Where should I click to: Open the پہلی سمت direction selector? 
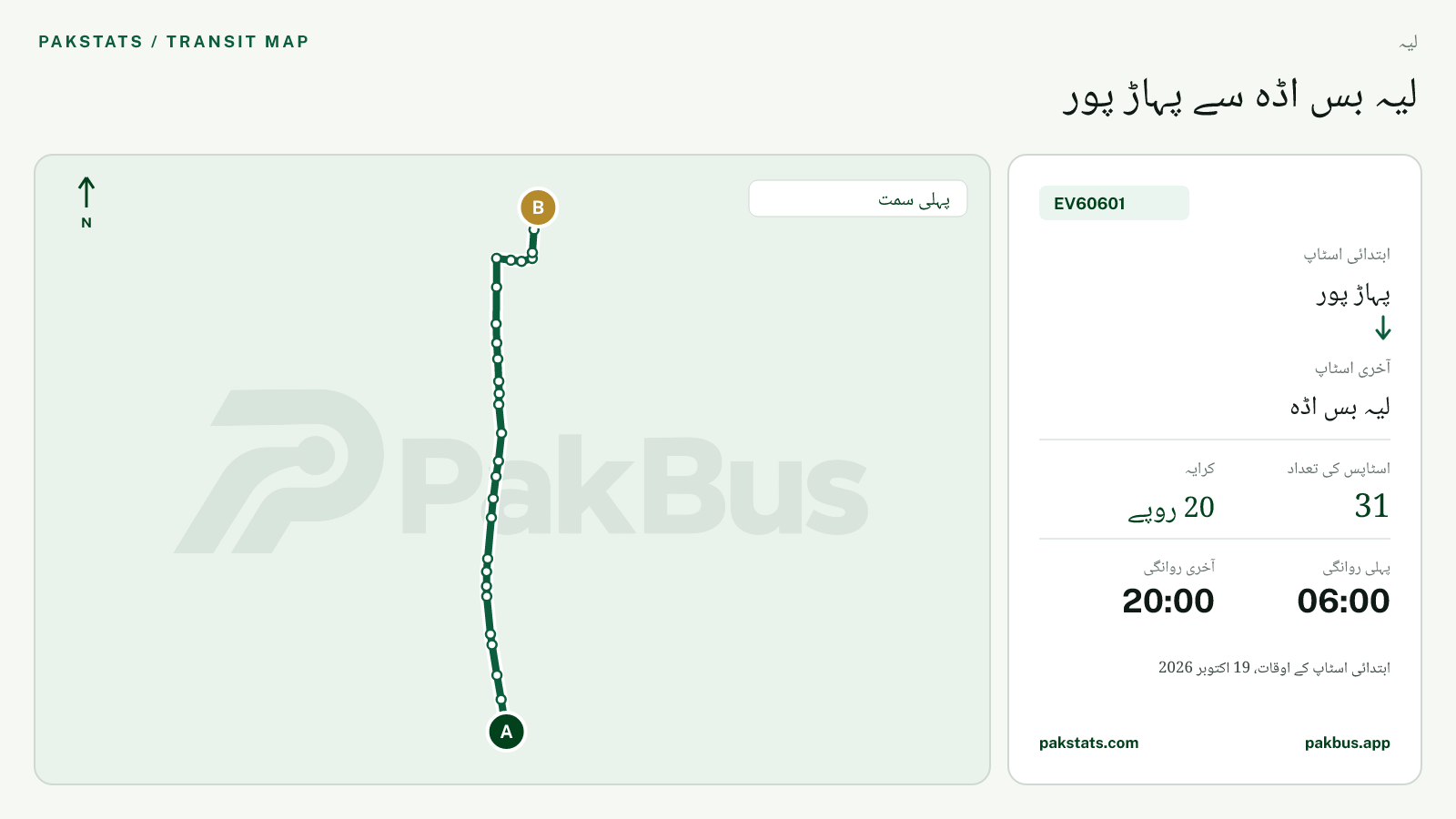coord(858,198)
